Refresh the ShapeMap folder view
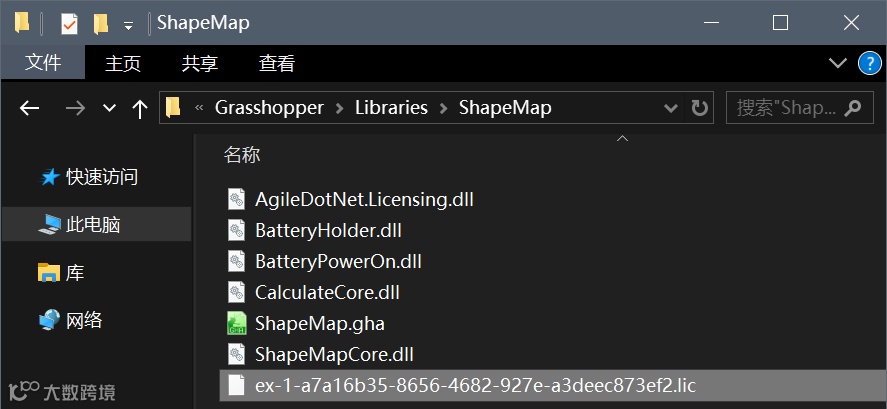 (x=700, y=107)
